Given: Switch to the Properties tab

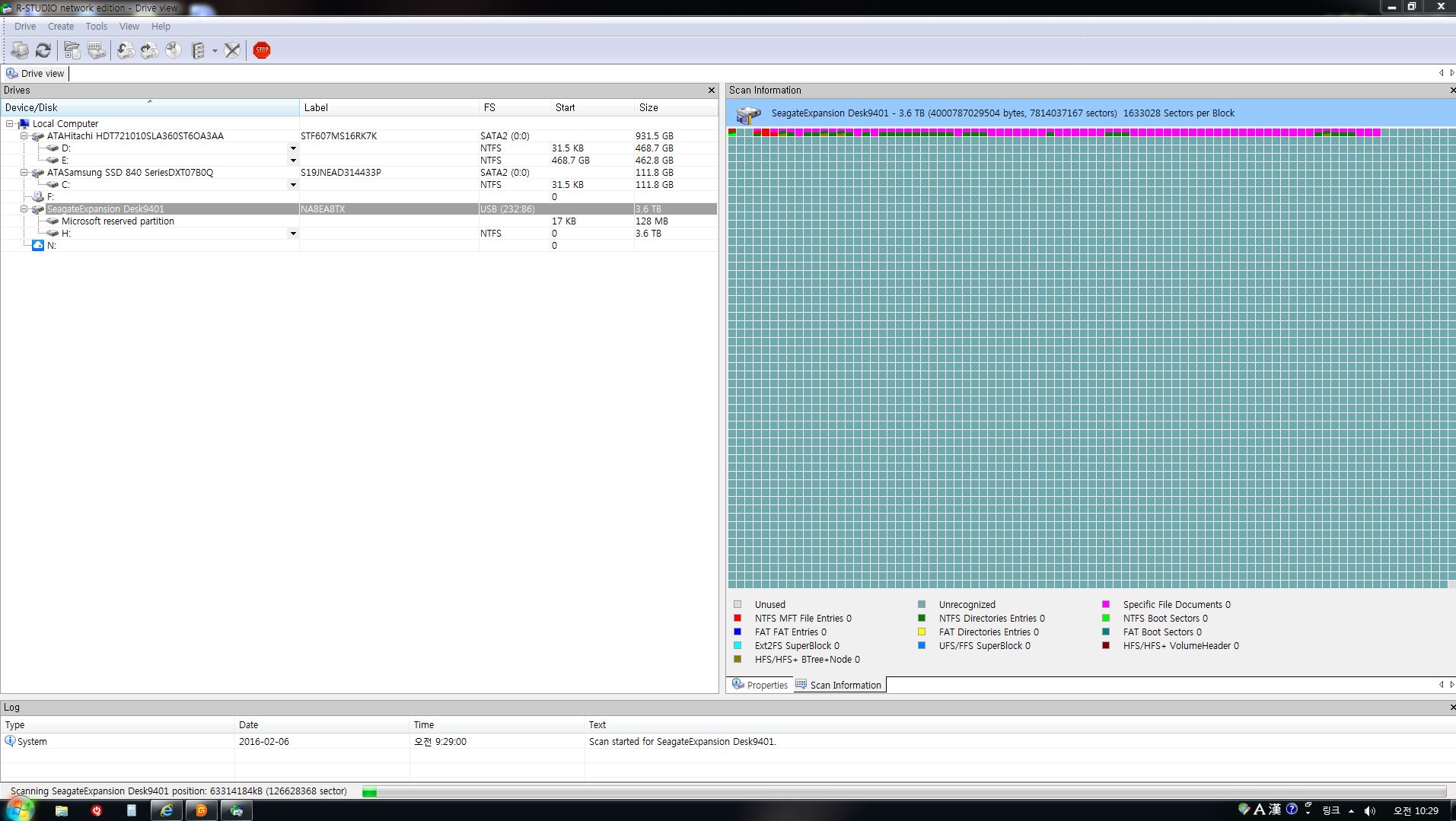Looking at the screenshot, I should 760,685.
